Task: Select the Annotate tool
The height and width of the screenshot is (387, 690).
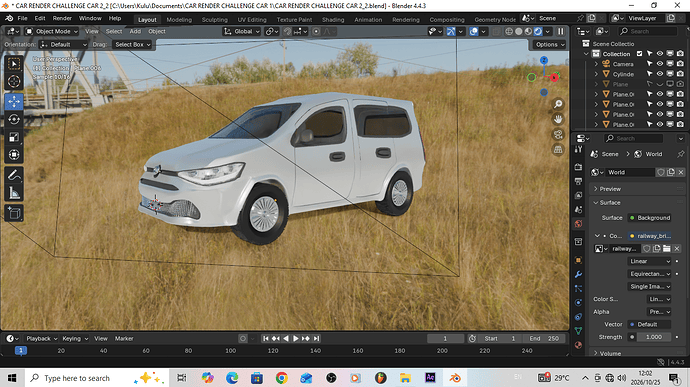Action: coord(14,175)
